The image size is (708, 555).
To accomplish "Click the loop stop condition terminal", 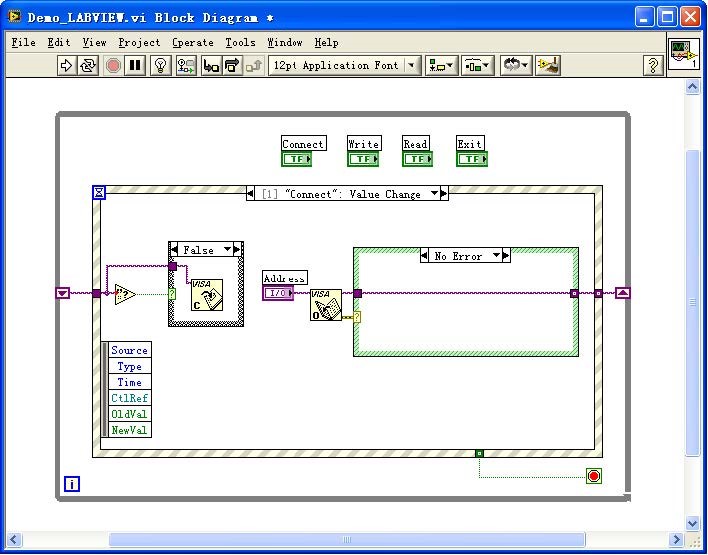I will [594, 476].
